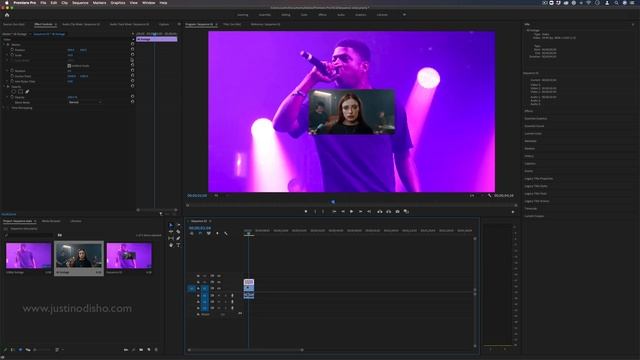Screen dimensions: 640x360
Task: Toggle the Uniform Scale checkbox
Action: coord(69,66)
